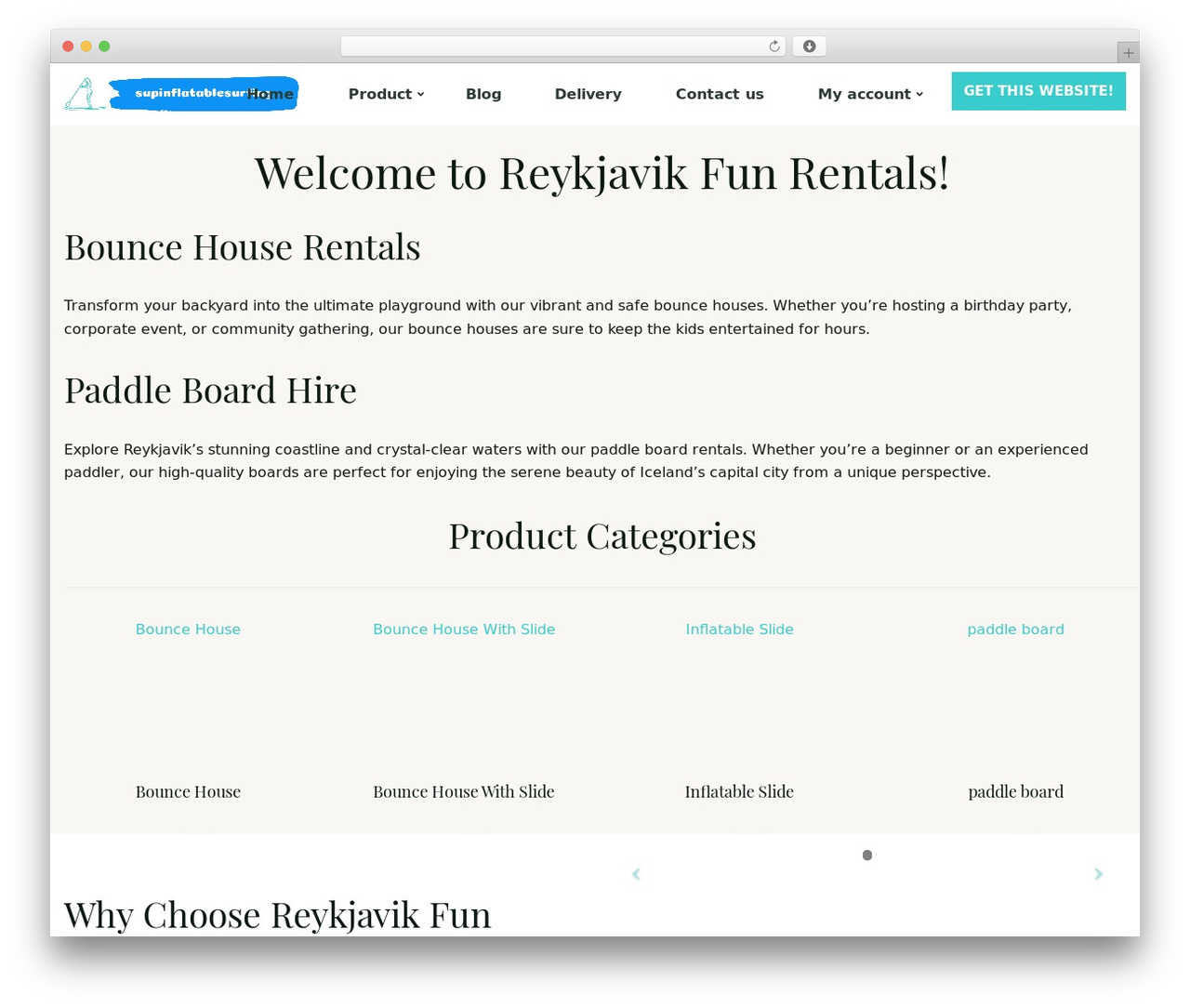Screen dimensions: 1190x1008
Task: Click the Bounce House Rentals heading
Action: tap(243, 248)
